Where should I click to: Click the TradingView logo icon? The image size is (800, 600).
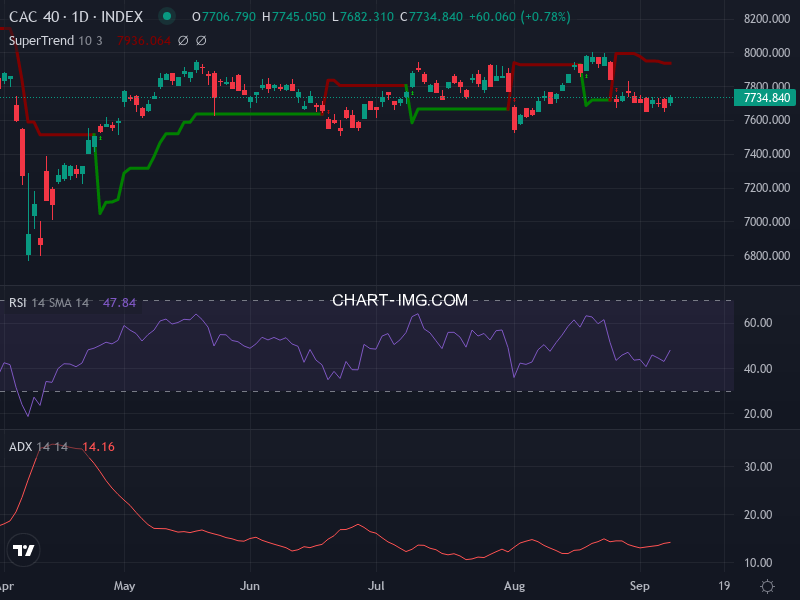[23, 550]
